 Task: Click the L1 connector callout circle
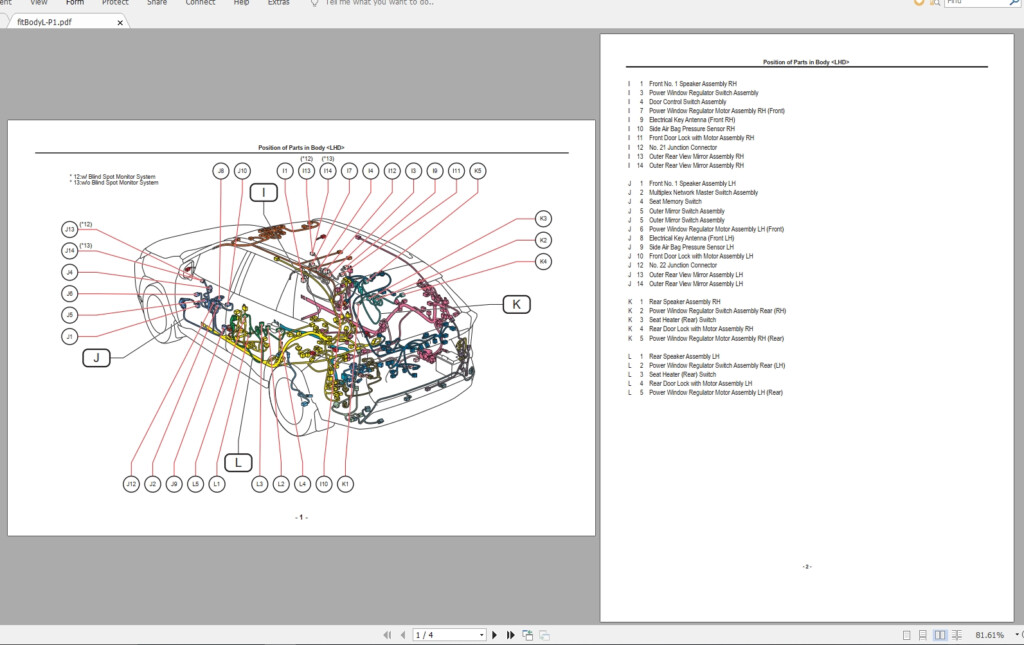[217, 484]
